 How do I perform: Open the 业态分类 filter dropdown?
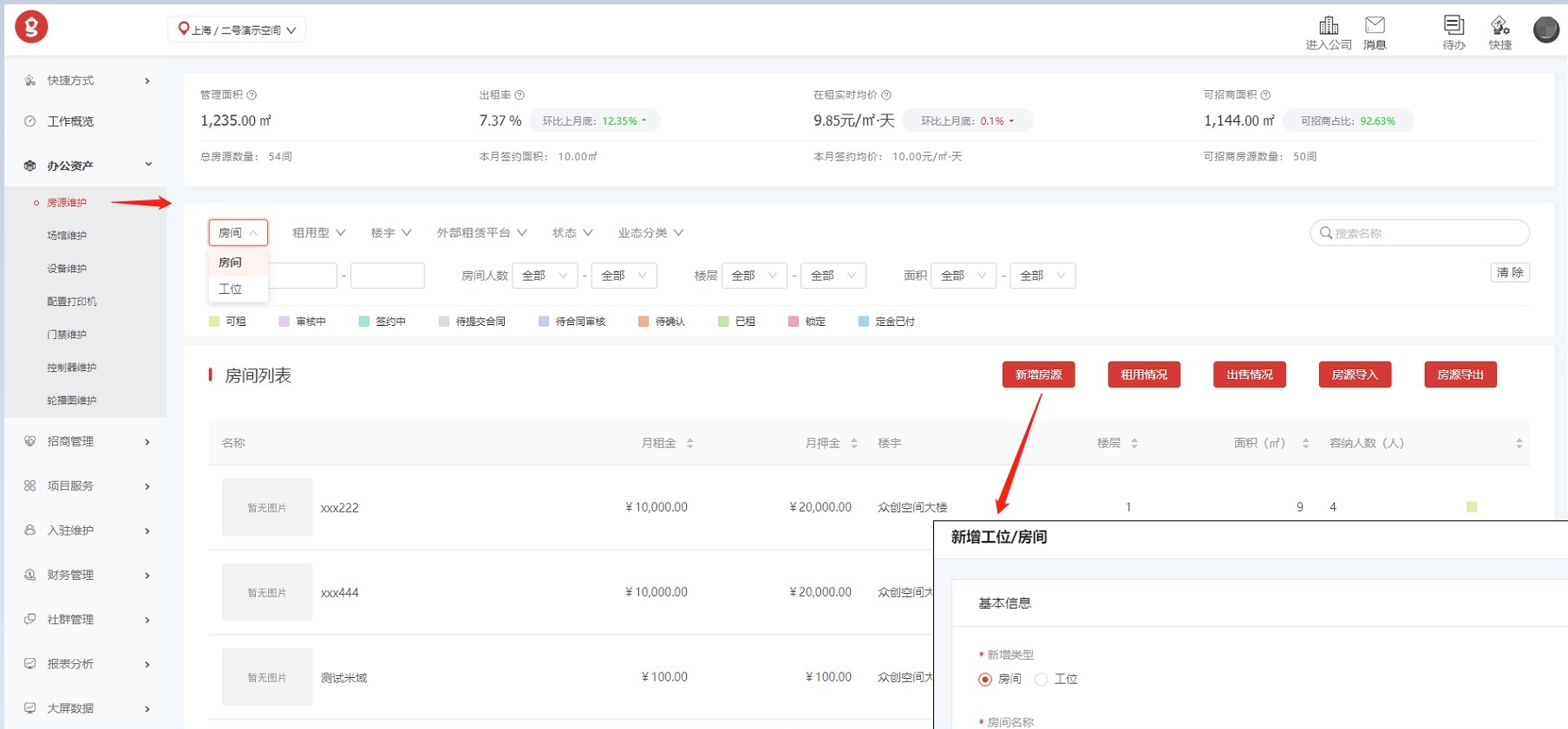tap(650, 232)
